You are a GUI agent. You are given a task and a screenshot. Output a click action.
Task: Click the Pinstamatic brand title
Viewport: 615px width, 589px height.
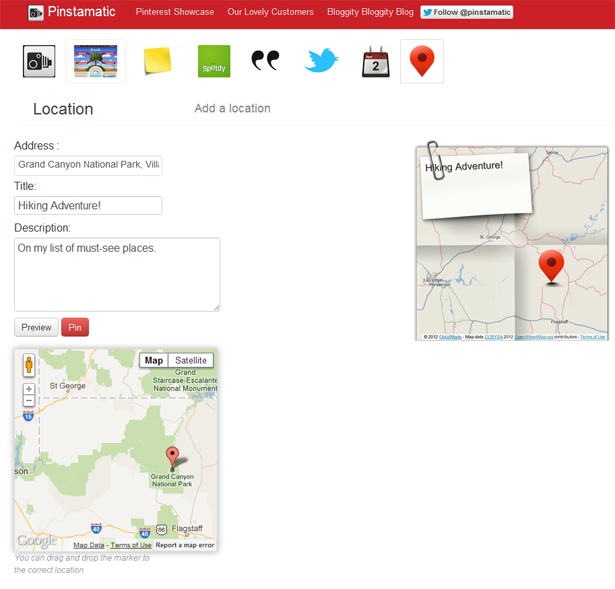[x=82, y=12]
